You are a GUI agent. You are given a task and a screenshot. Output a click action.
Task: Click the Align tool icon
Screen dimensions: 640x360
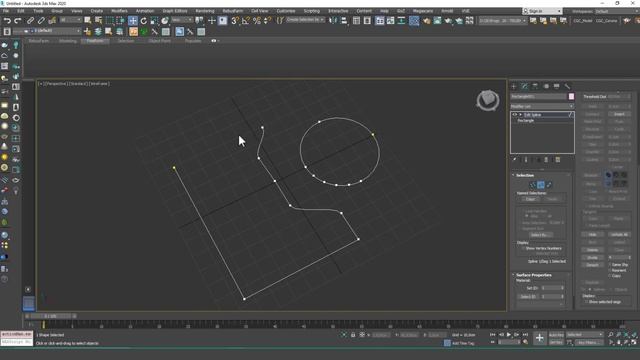[x=344, y=20]
